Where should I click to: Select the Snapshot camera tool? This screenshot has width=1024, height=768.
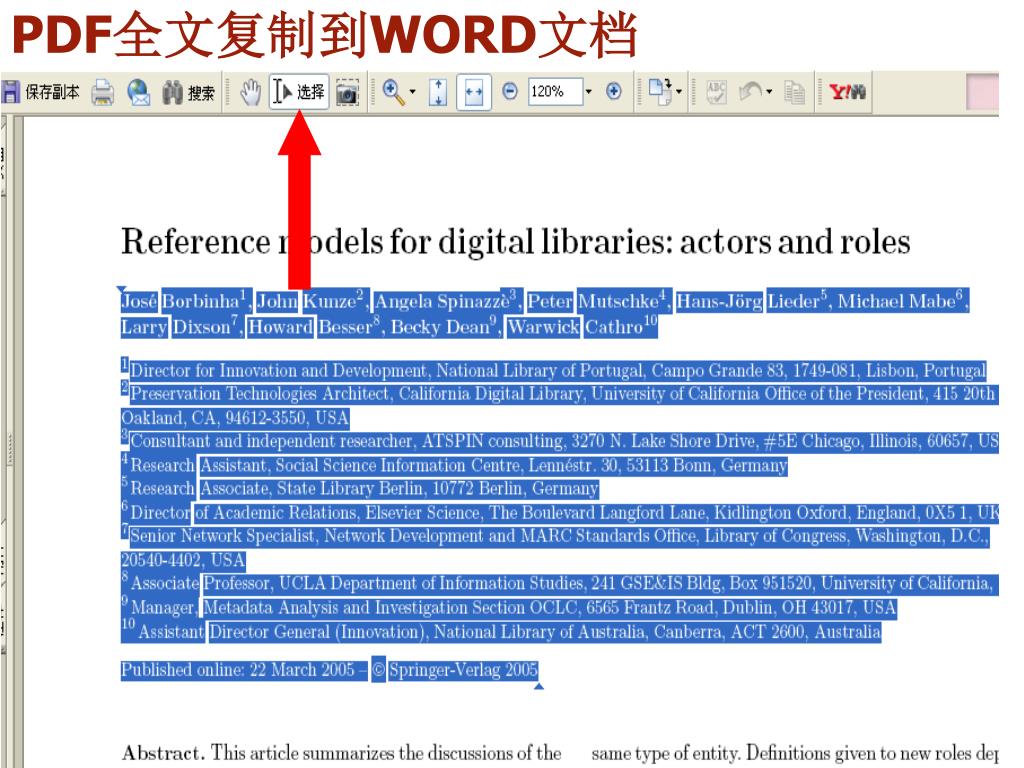click(347, 93)
